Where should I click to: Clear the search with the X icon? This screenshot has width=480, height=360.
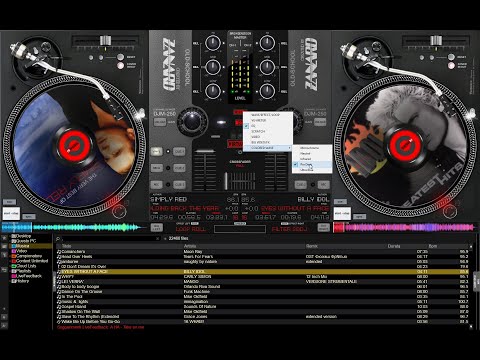158,239
